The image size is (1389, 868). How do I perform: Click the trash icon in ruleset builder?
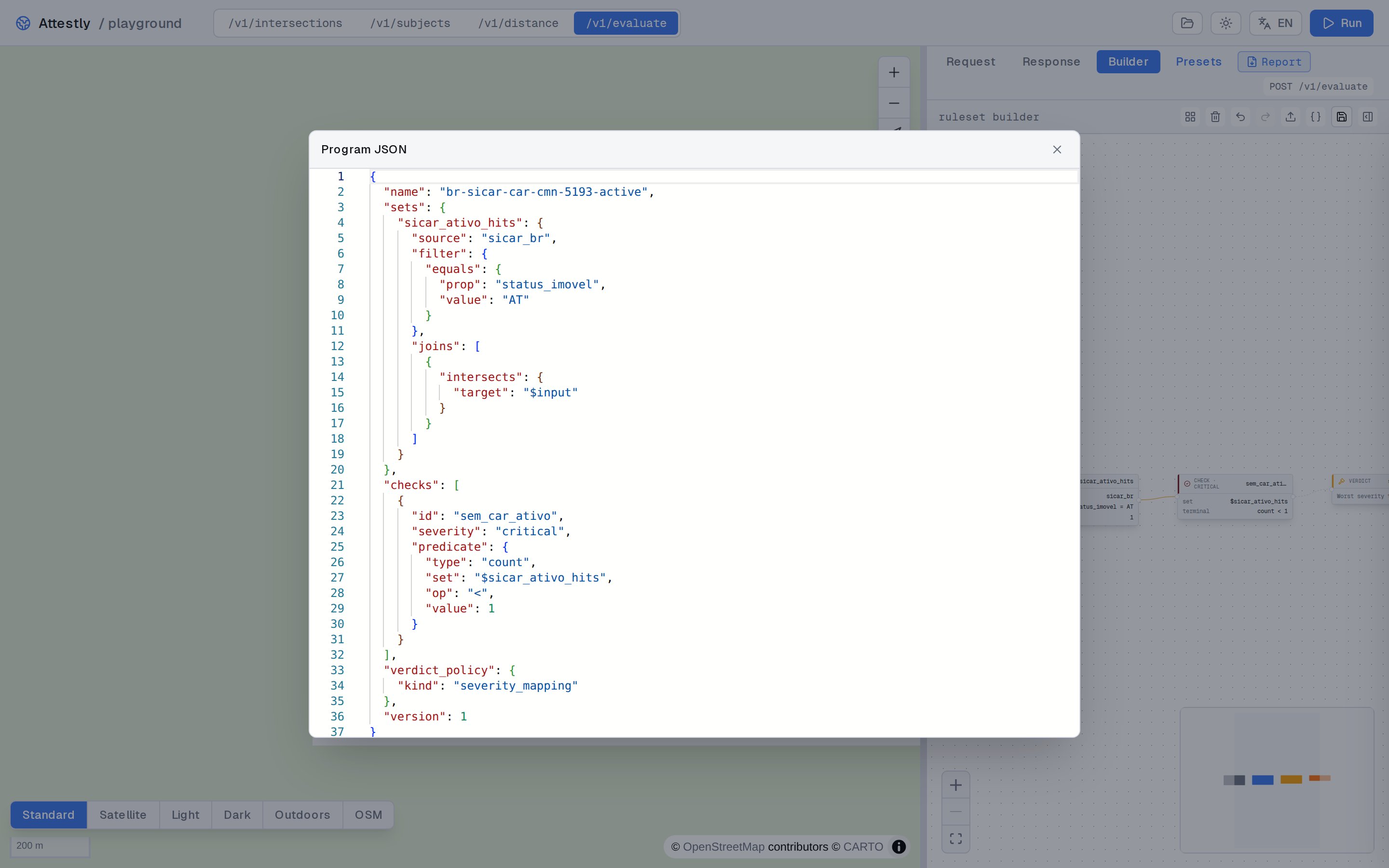point(1215,117)
